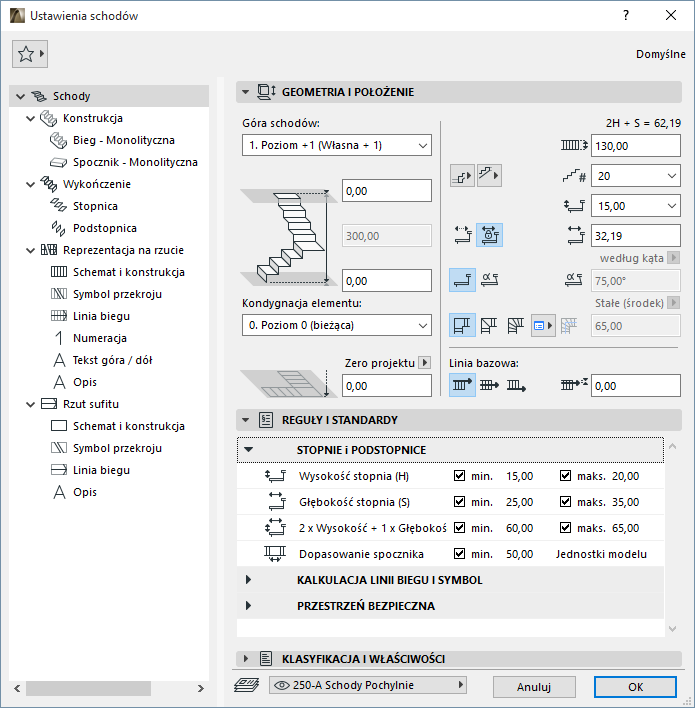
Task: Expand Kalkulacja linii biegu i symbol section
Action: point(248,580)
